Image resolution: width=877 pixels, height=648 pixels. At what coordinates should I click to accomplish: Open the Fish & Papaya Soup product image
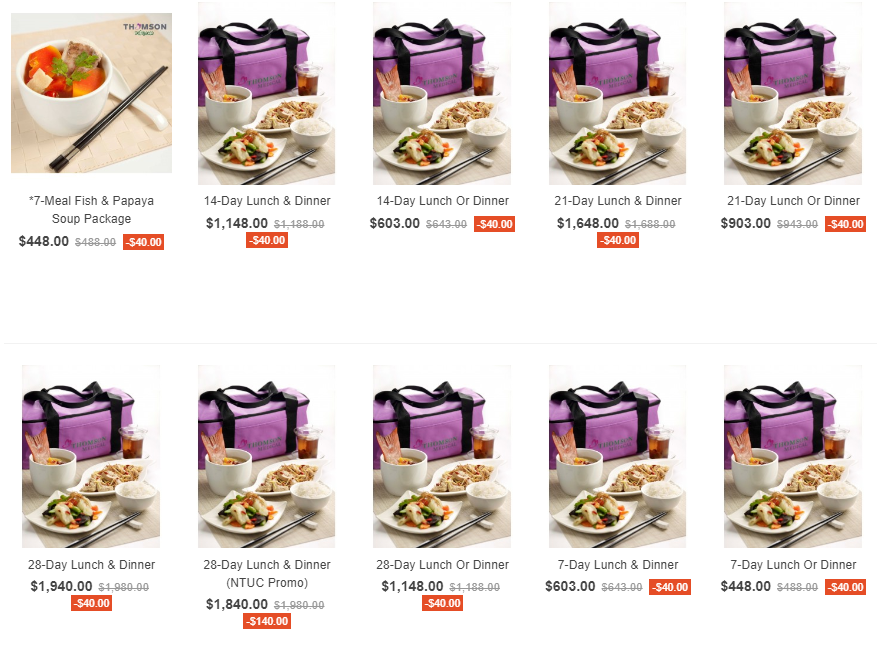(91, 93)
